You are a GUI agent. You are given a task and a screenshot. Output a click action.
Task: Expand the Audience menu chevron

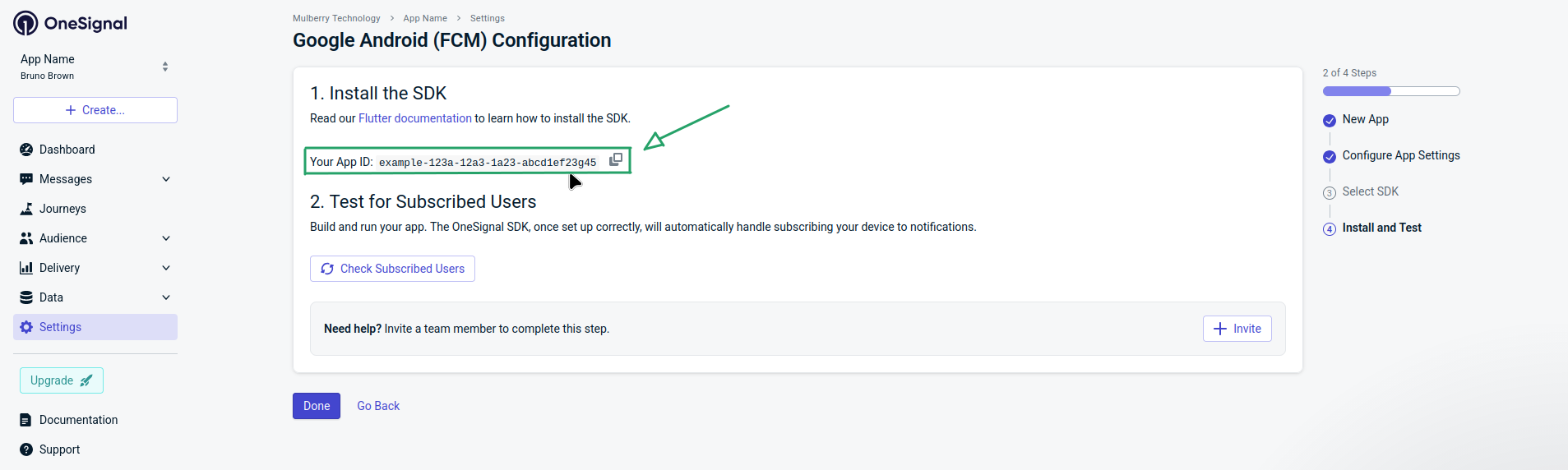click(x=166, y=238)
